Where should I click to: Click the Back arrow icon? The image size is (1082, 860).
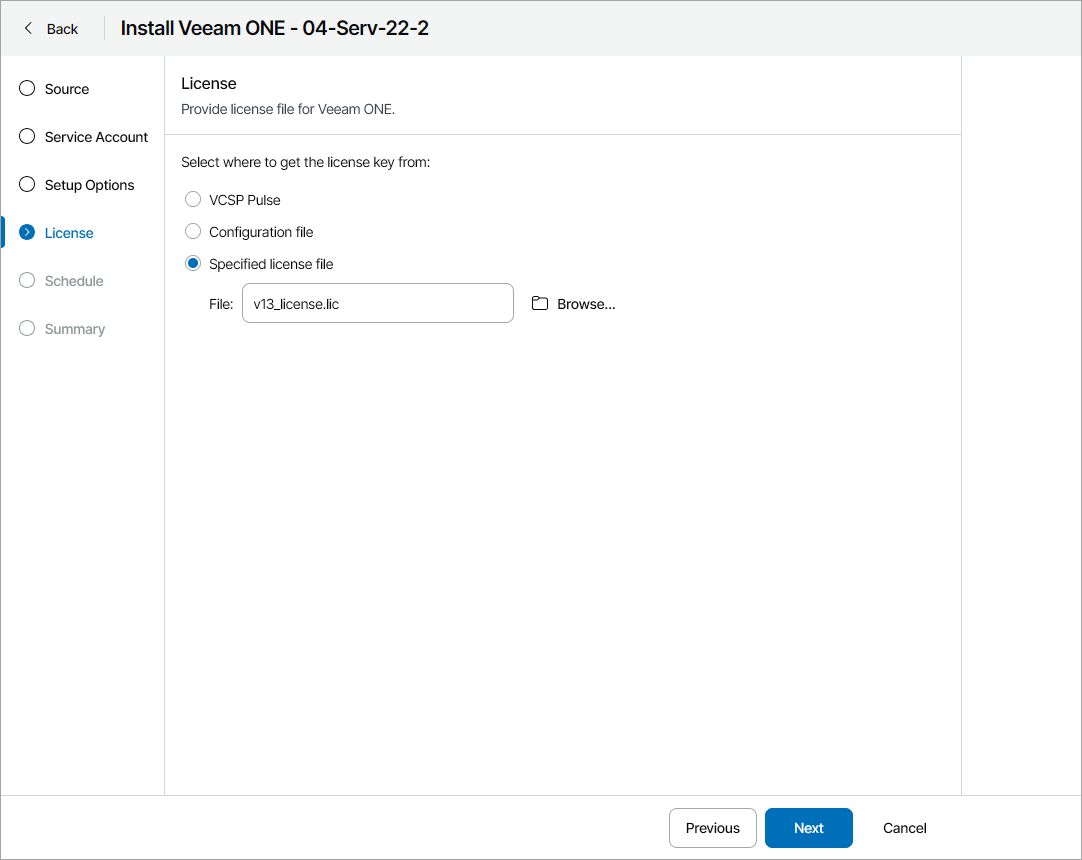coord(28,28)
